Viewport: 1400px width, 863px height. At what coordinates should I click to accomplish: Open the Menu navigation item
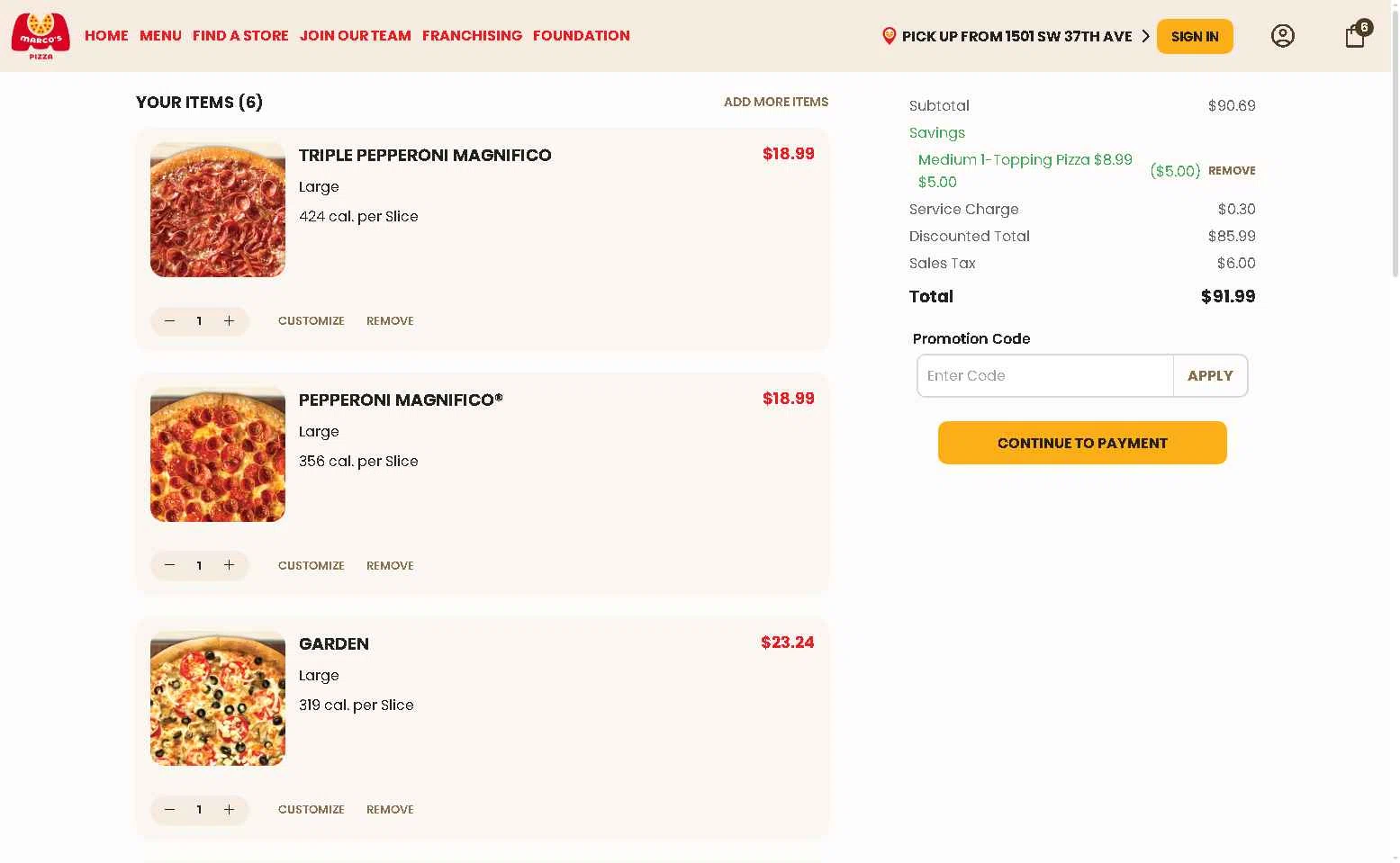coord(160,36)
